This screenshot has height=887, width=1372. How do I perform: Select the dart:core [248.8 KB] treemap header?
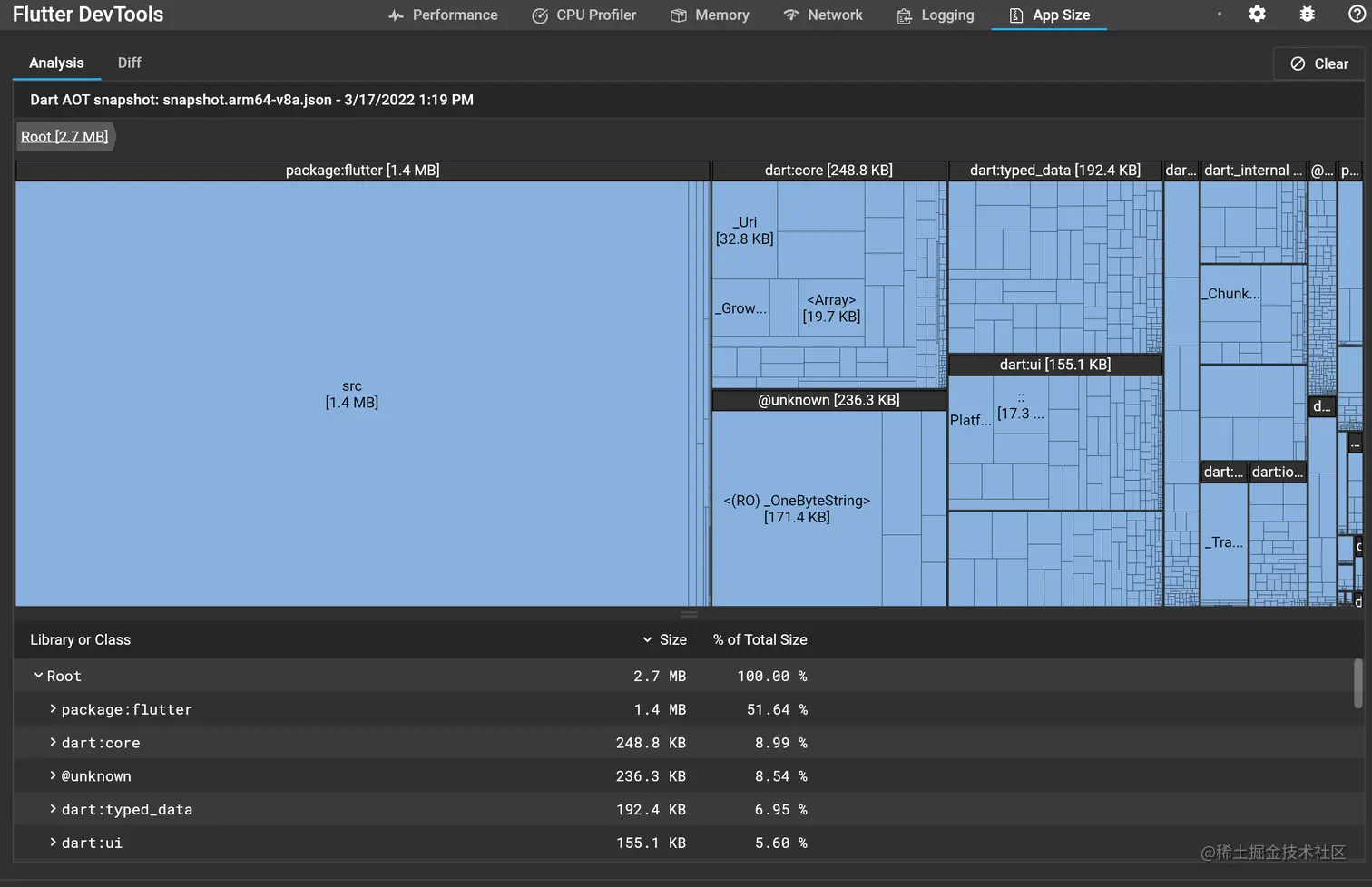[828, 171]
